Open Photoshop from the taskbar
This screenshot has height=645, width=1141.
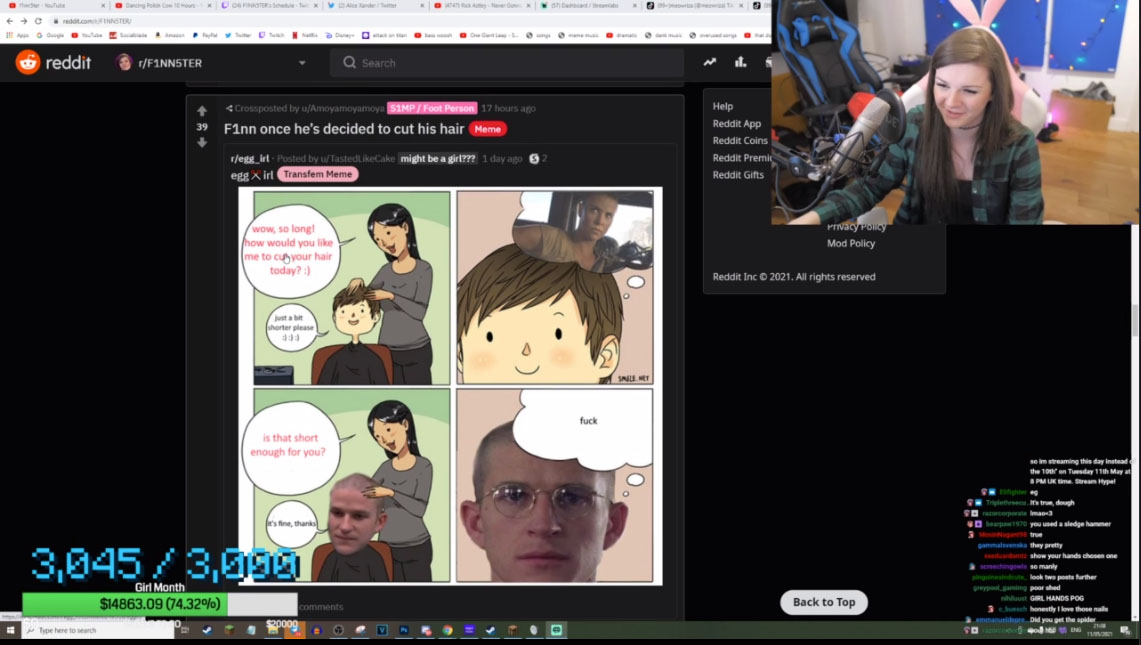(x=404, y=630)
